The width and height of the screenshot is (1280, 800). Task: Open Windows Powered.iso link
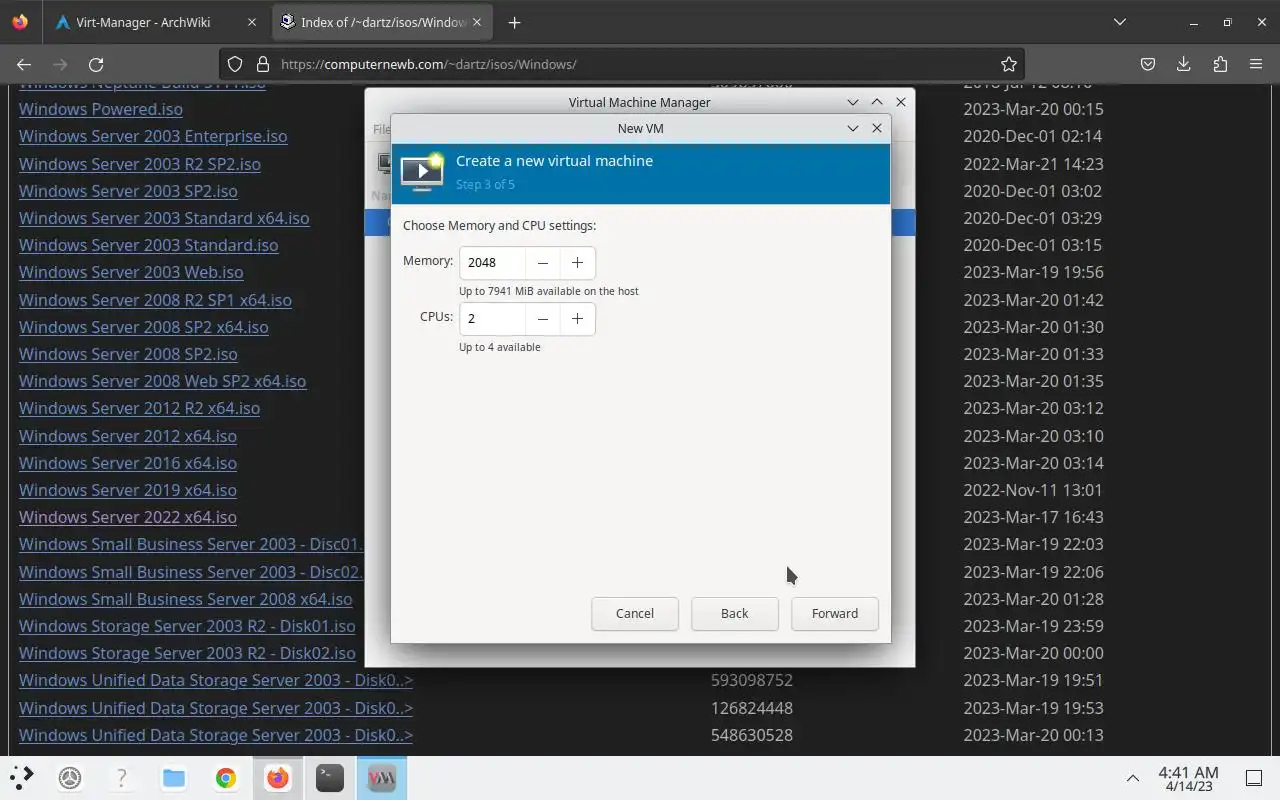click(101, 109)
